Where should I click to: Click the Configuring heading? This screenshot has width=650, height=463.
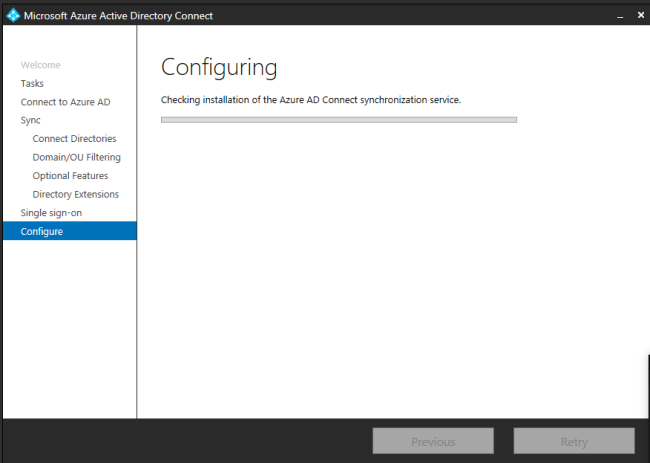pyautogui.click(x=219, y=67)
